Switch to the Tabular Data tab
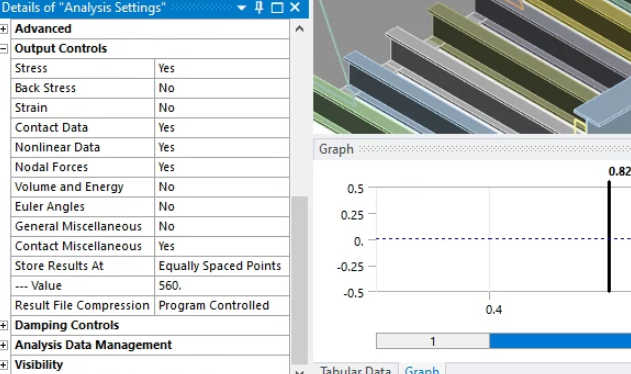The image size is (631, 374). (x=355, y=370)
